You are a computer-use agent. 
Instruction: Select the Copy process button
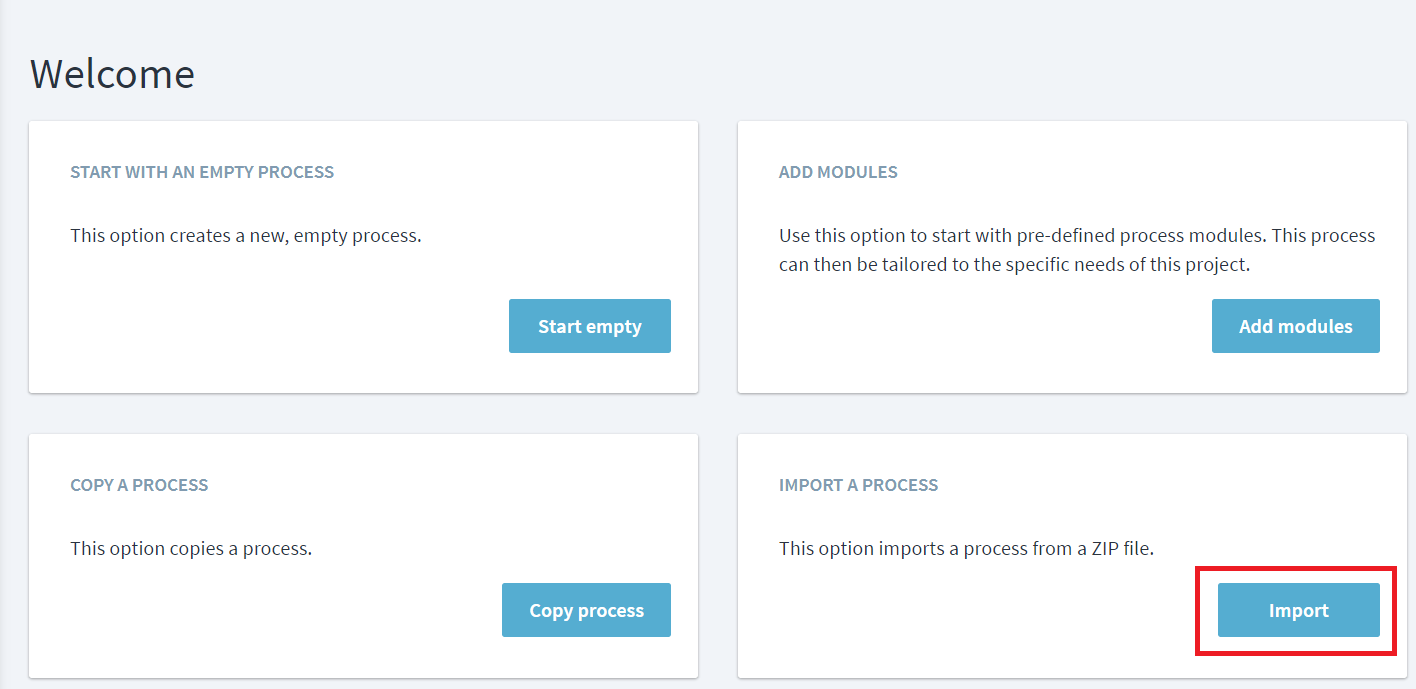point(586,610)
